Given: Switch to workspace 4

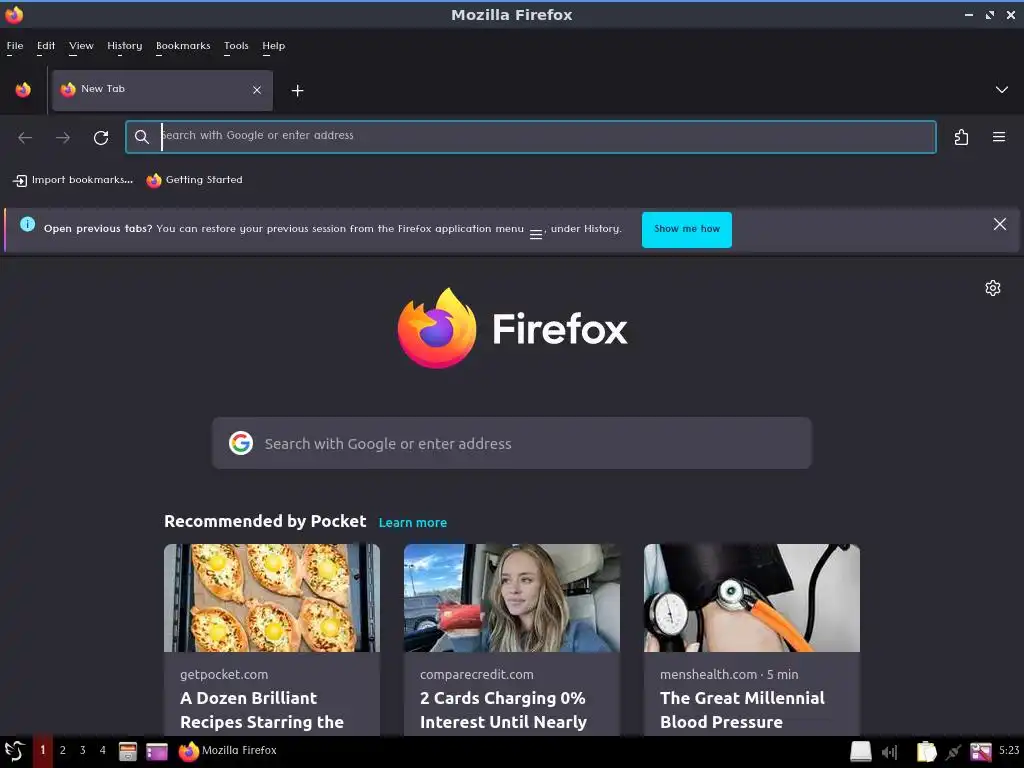Looking at the screenshot, I should pos(103,750).
